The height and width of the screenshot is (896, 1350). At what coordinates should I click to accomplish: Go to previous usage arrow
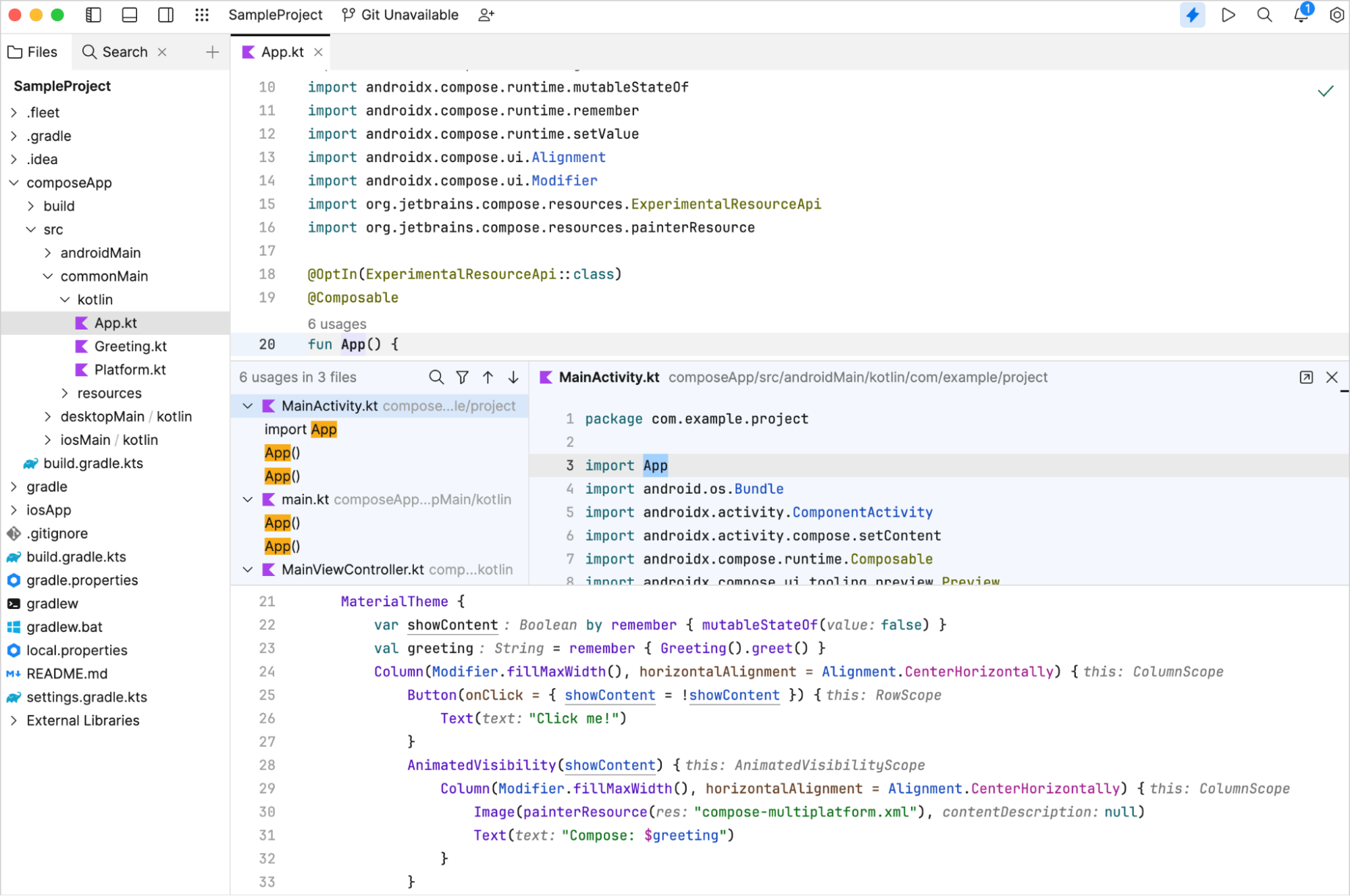coord(488,377)
